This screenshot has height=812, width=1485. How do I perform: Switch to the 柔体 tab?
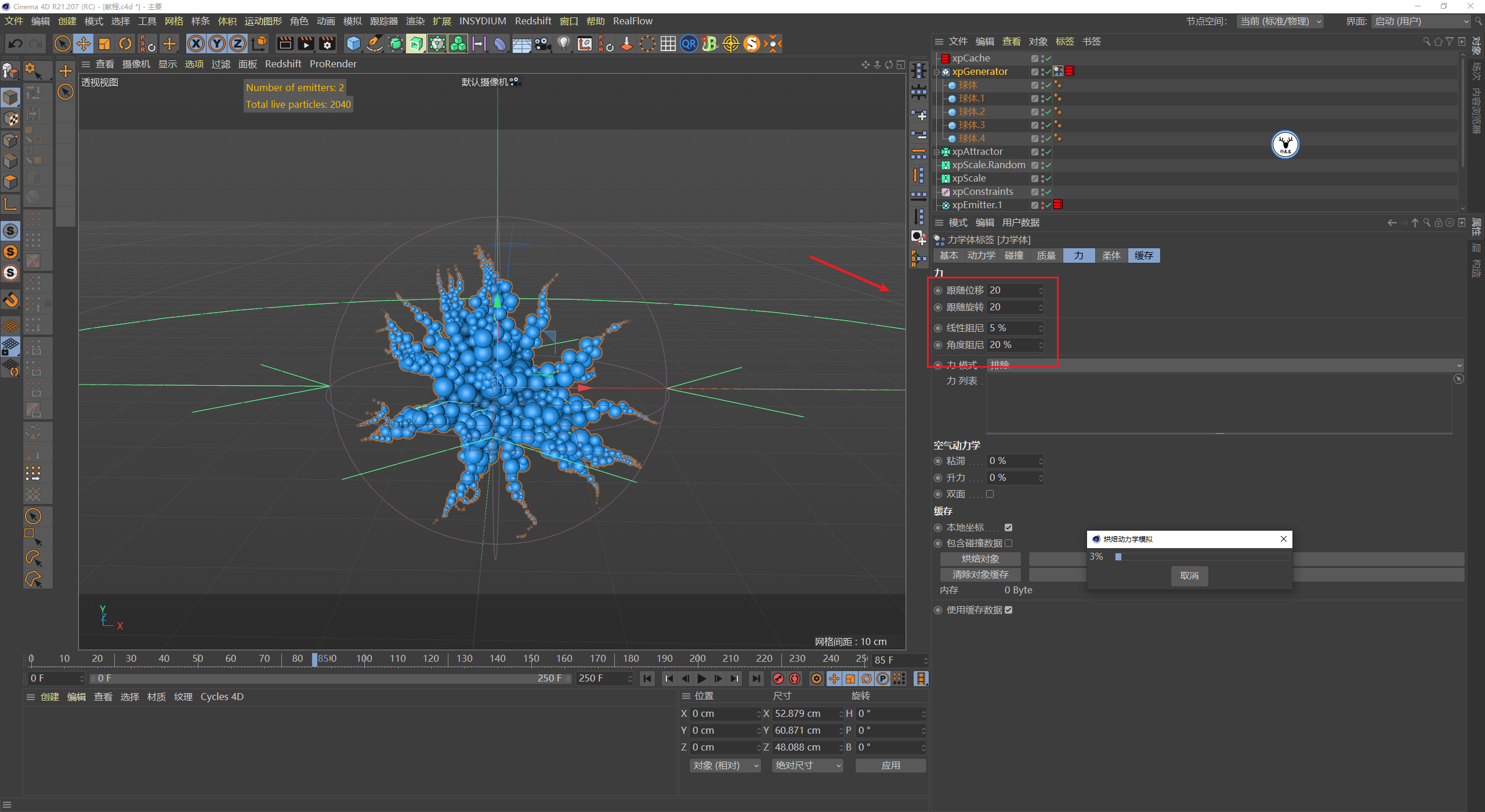[x=1111, y=256]
